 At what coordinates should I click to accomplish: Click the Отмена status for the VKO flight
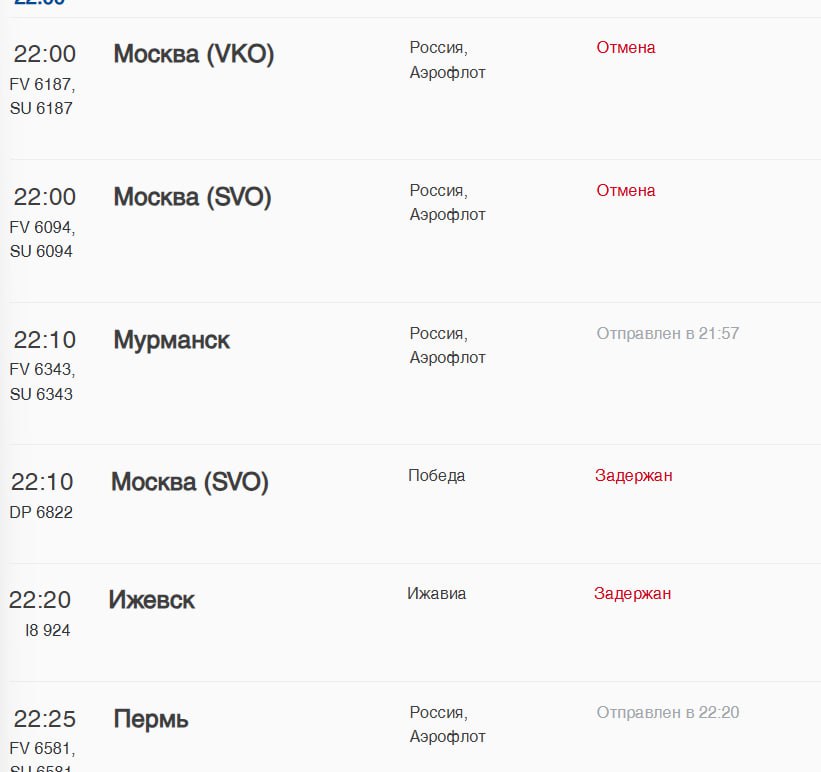coord(626,48)
